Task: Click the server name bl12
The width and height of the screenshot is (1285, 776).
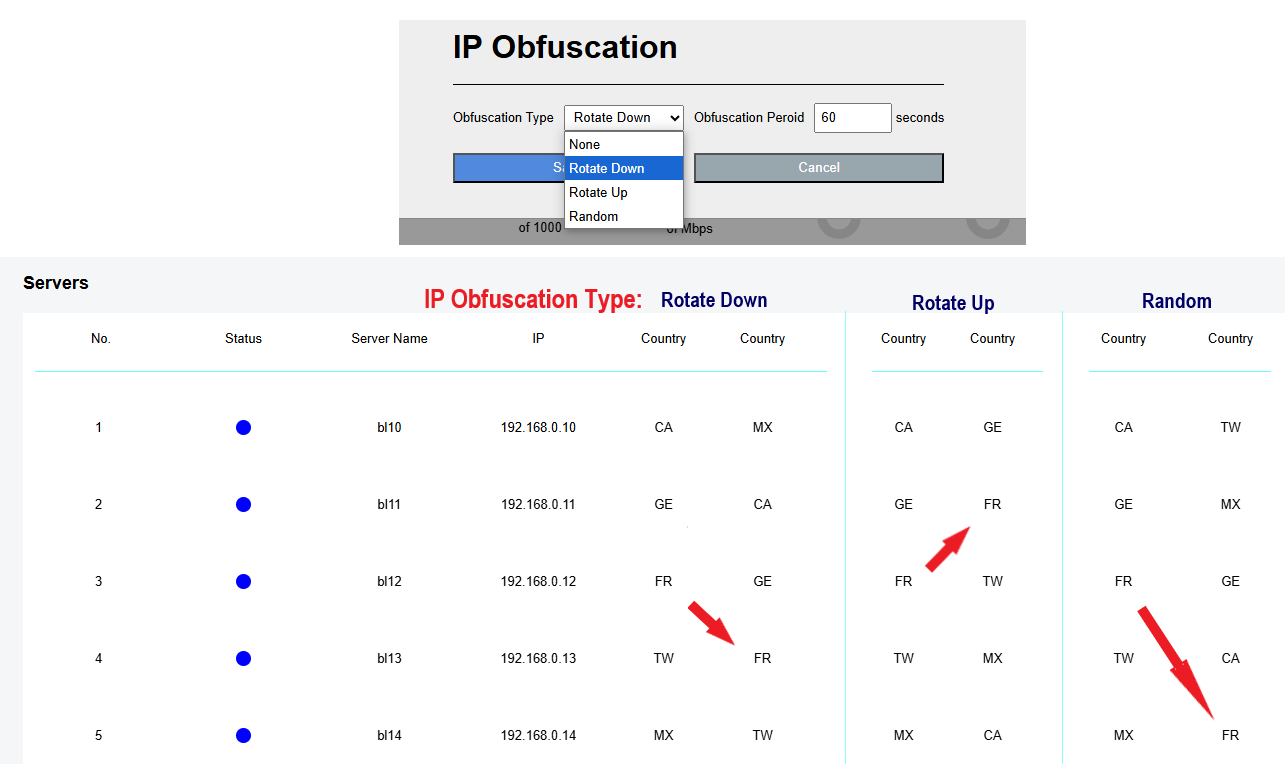Action: point(389,582)
